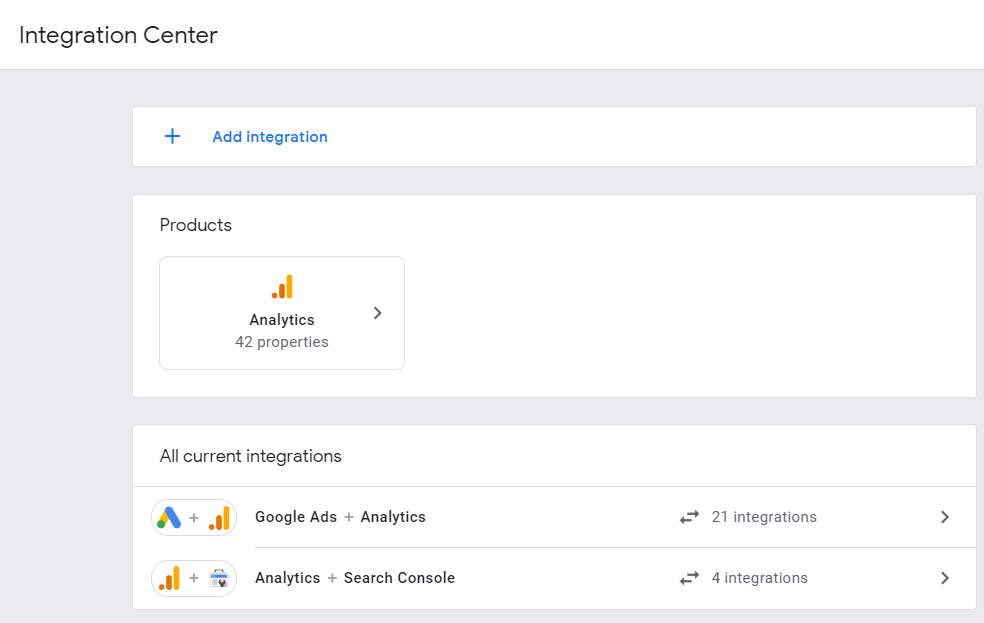
Task: Click the 42 properties text
Action: point(282,342)
